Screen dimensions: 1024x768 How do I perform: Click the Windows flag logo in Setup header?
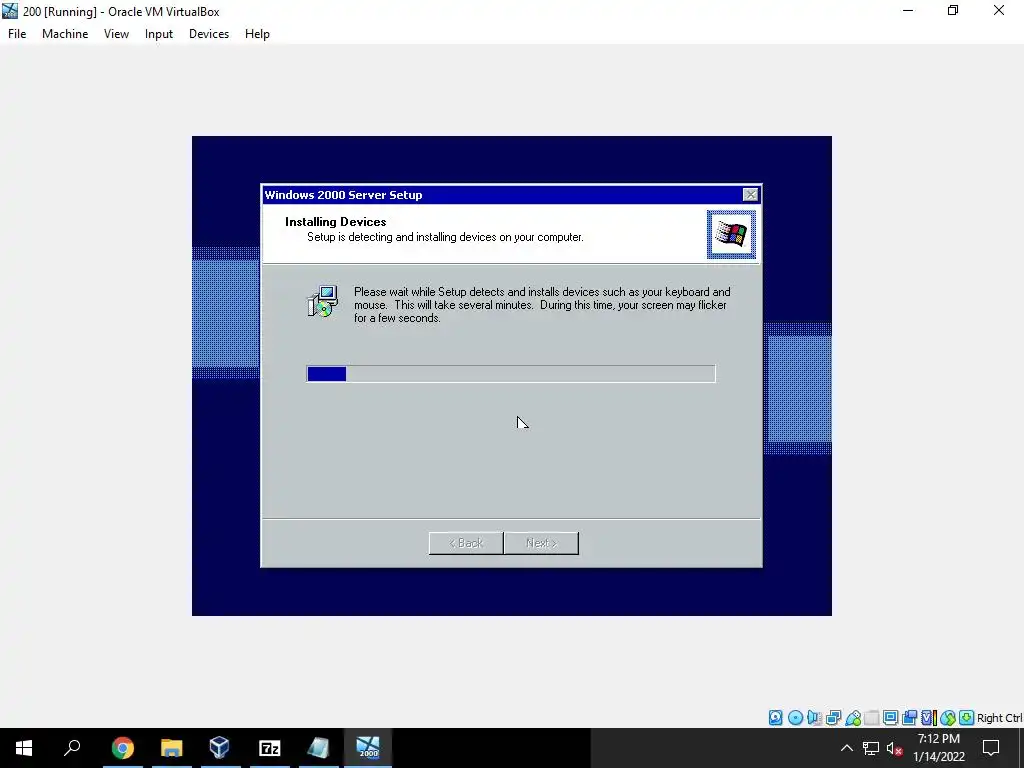(731, 234)
